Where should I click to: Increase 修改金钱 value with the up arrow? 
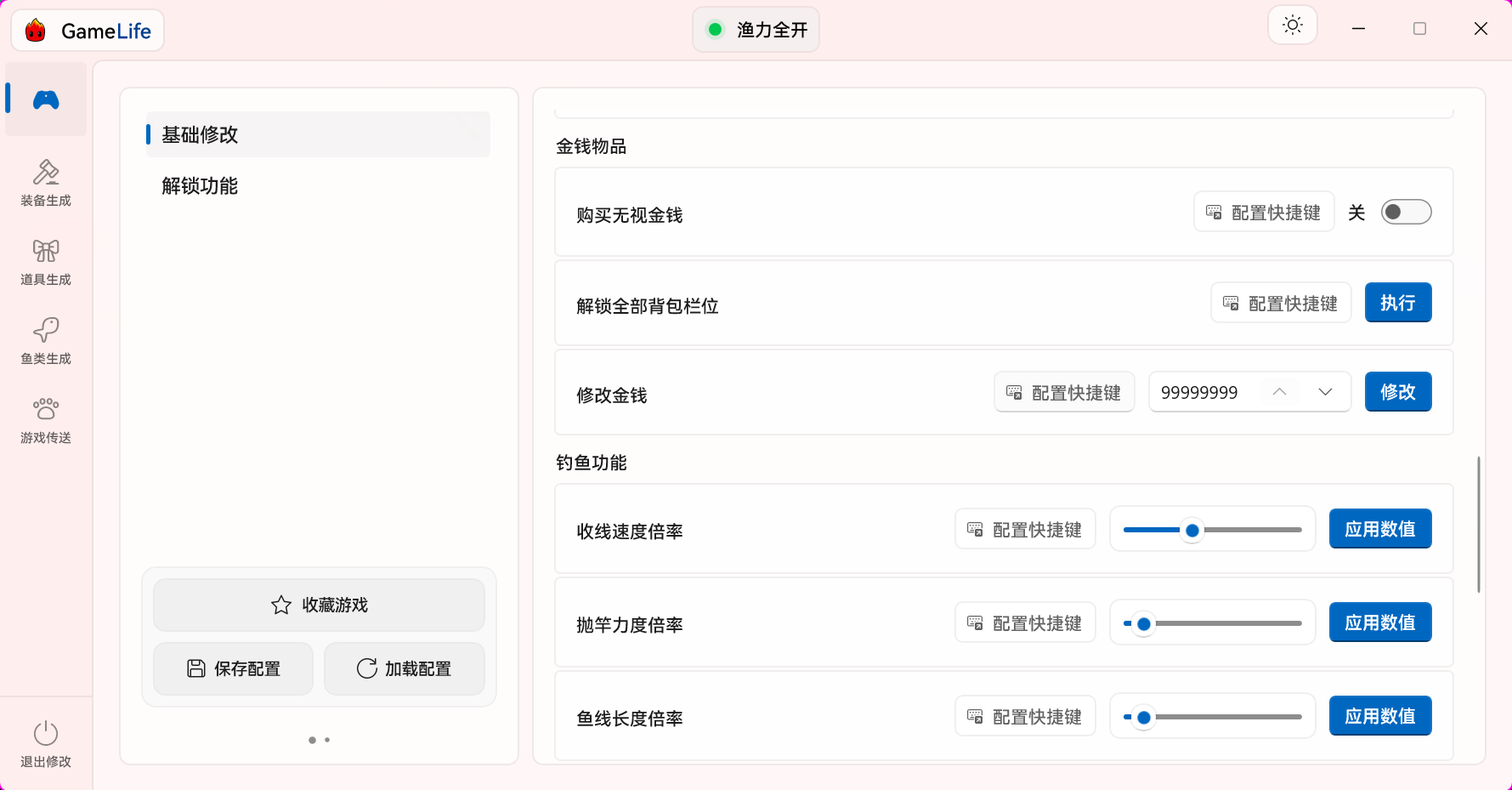click(x=1279, y=392)
